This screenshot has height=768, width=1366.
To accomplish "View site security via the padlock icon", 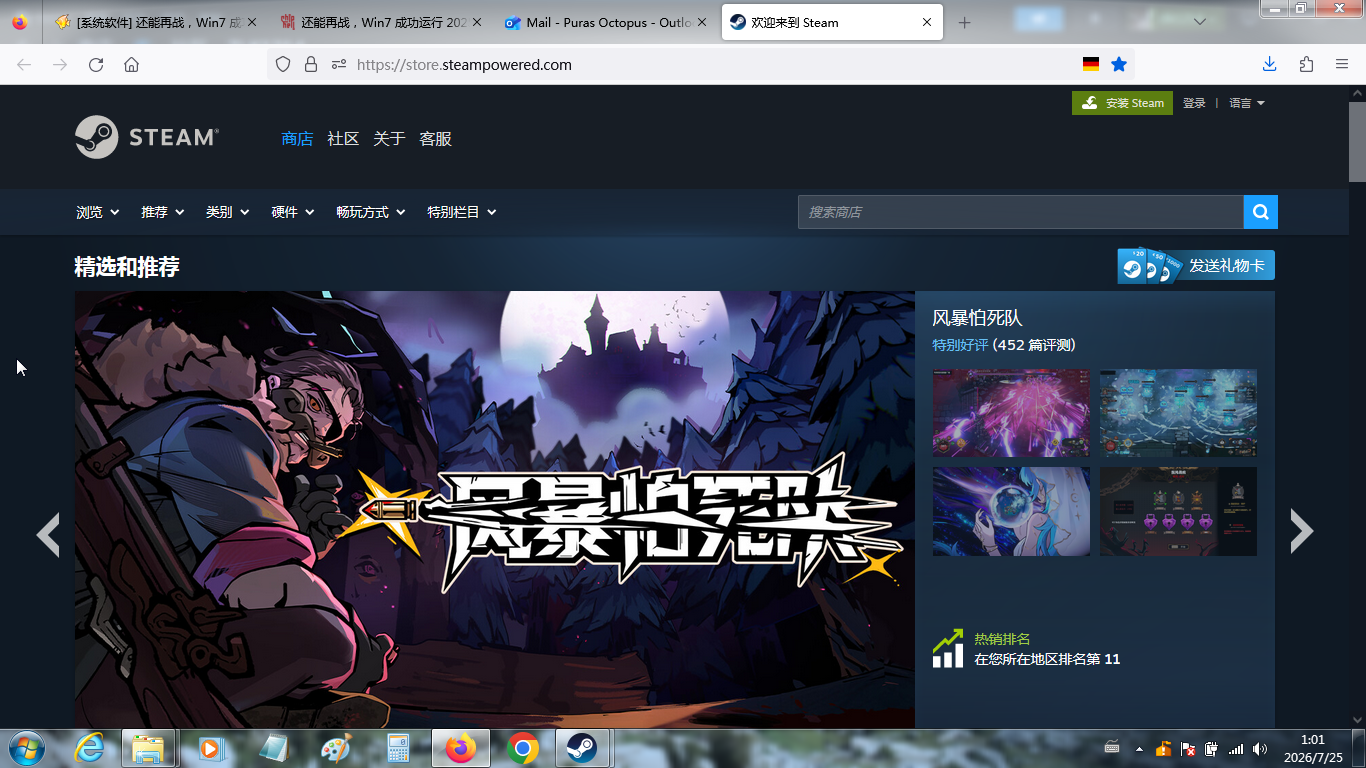I will (311, 64).
